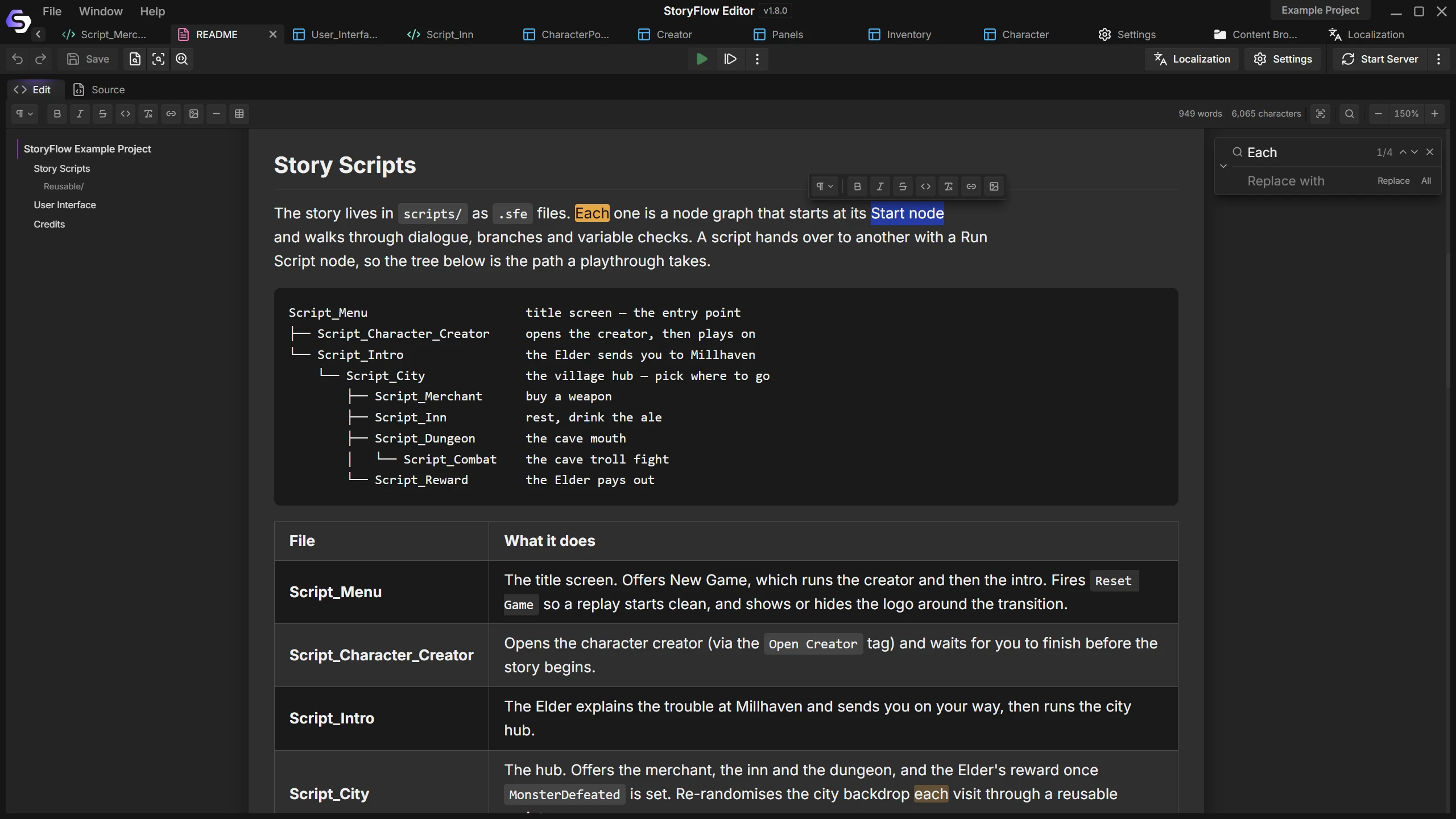Toggle bold in the floating selection toolbar

coord(857,187)
